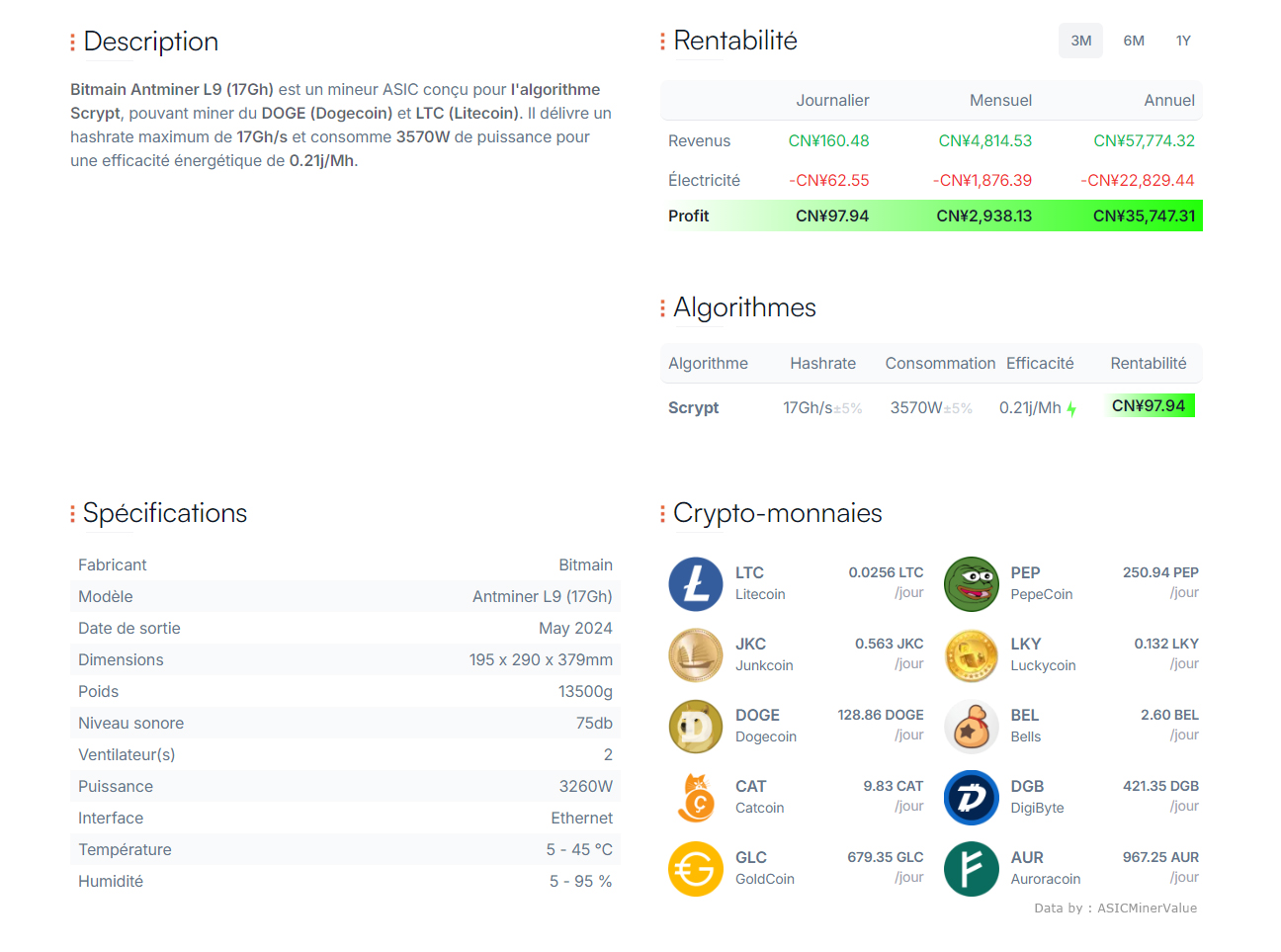Select monthly electricity cost -CN¥1,876.39
This screenshot has width=1281, height=952.
tap(982, 180)
